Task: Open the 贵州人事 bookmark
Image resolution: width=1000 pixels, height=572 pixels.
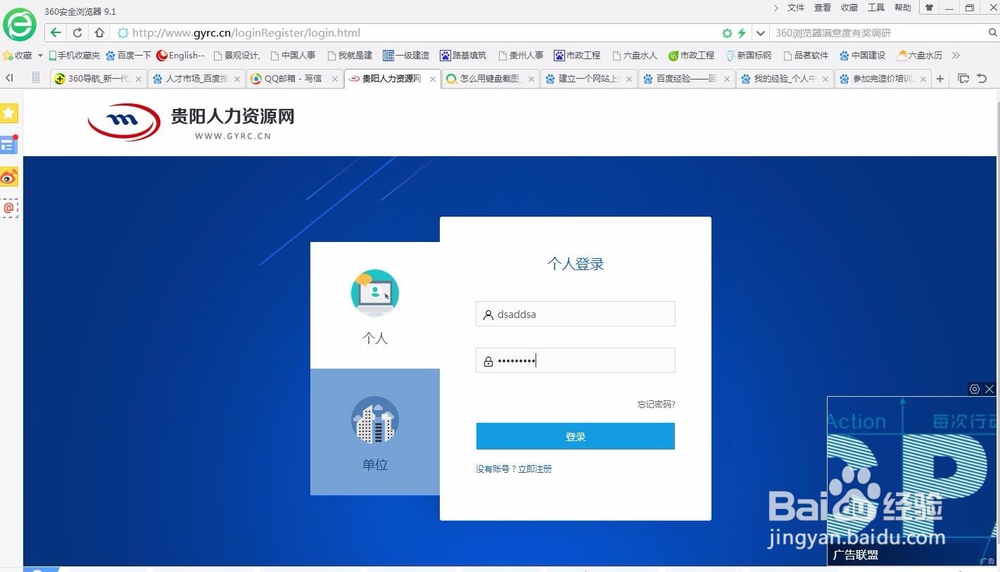Action: point(521,55)
